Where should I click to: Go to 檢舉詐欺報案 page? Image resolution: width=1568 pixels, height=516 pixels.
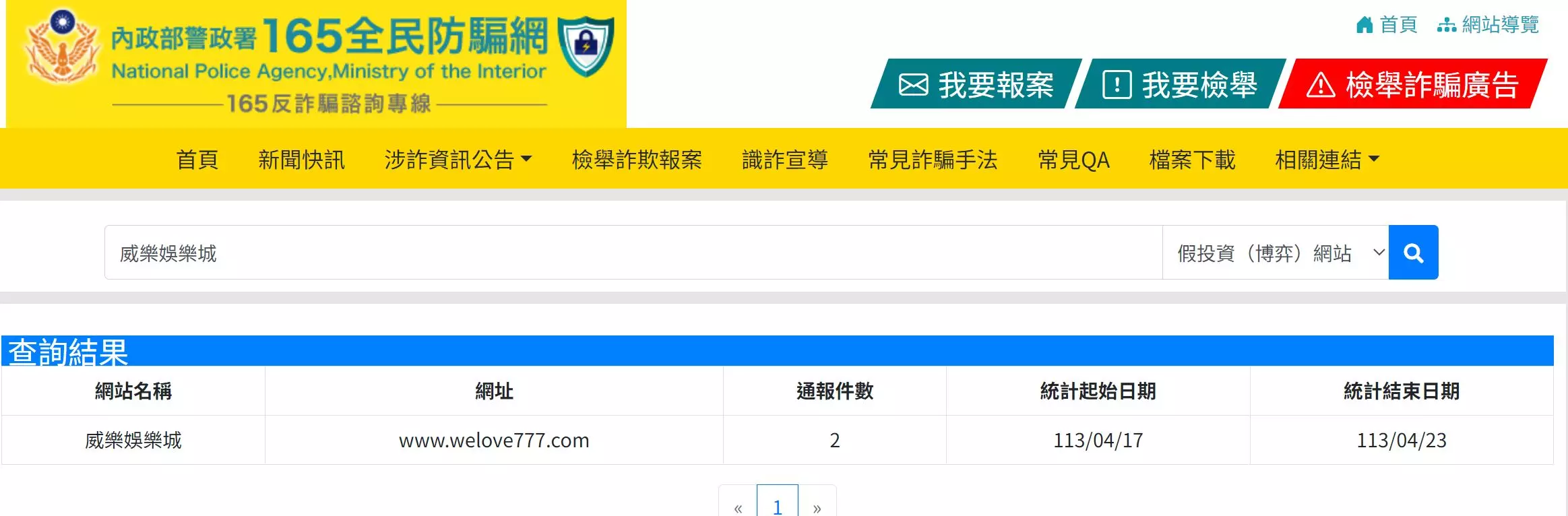tap(637, 160)
